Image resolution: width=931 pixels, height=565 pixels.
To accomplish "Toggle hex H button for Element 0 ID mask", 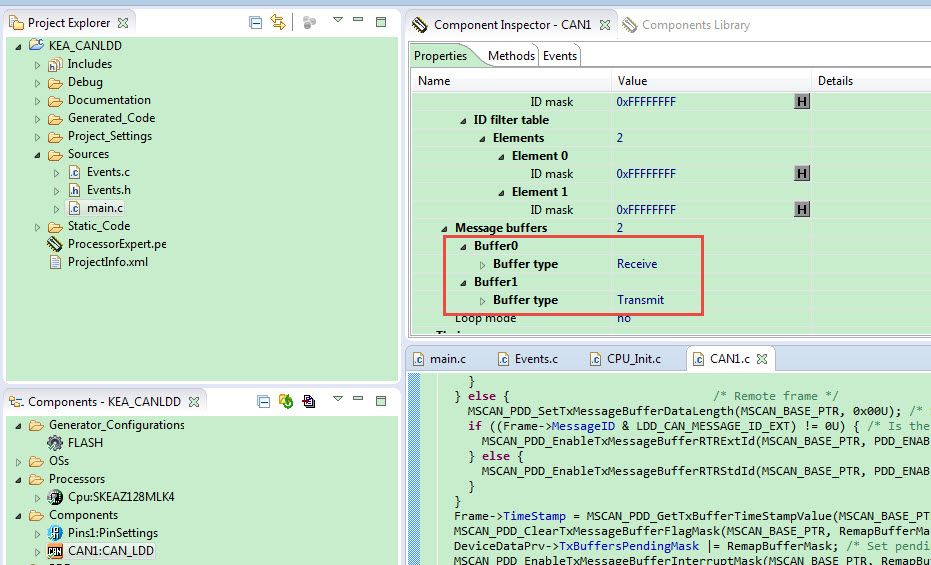I will pyautogui.click(x=802, y=173).
